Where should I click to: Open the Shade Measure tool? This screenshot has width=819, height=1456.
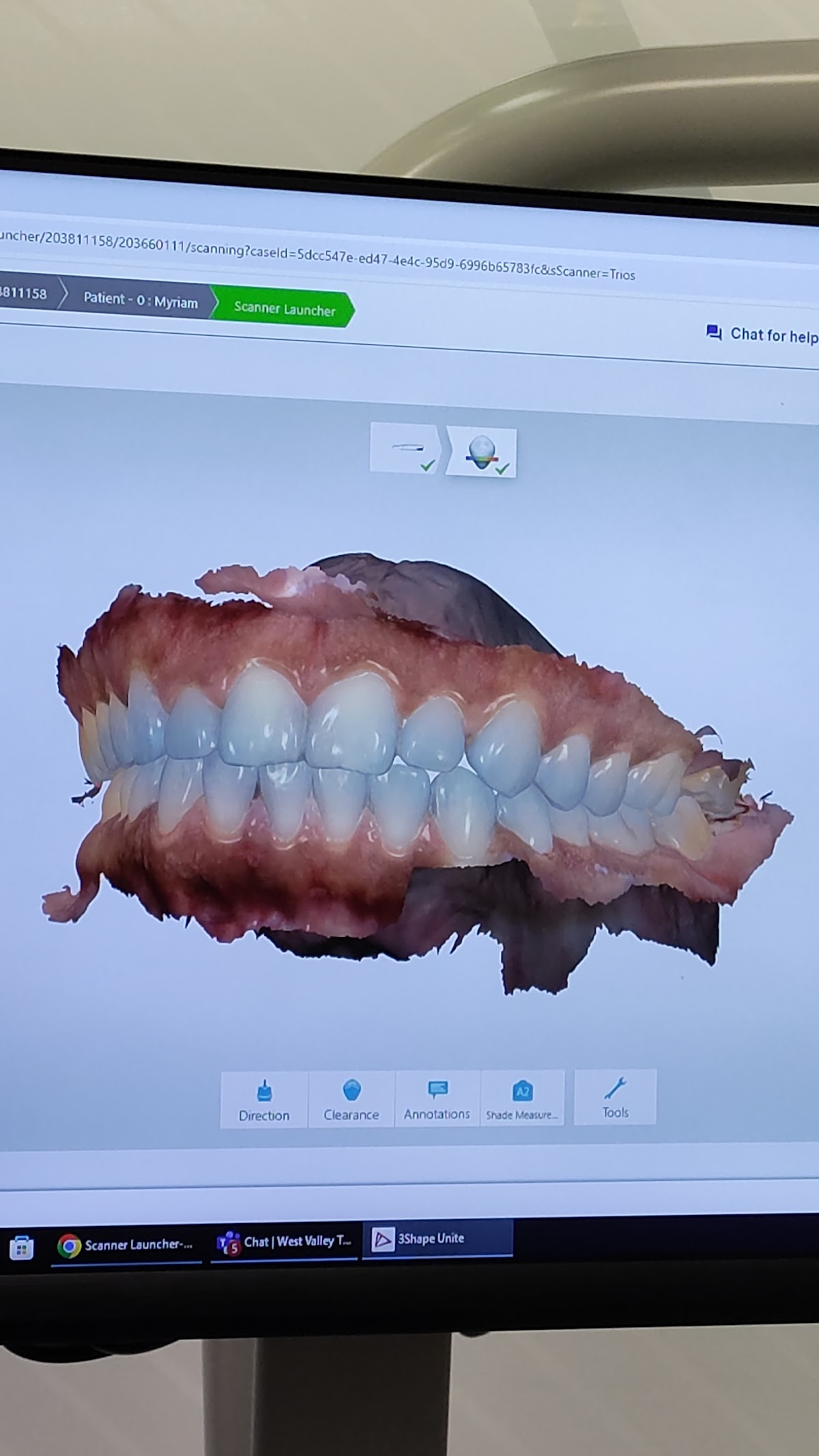pyautogui.click(x=522, y=1098)
